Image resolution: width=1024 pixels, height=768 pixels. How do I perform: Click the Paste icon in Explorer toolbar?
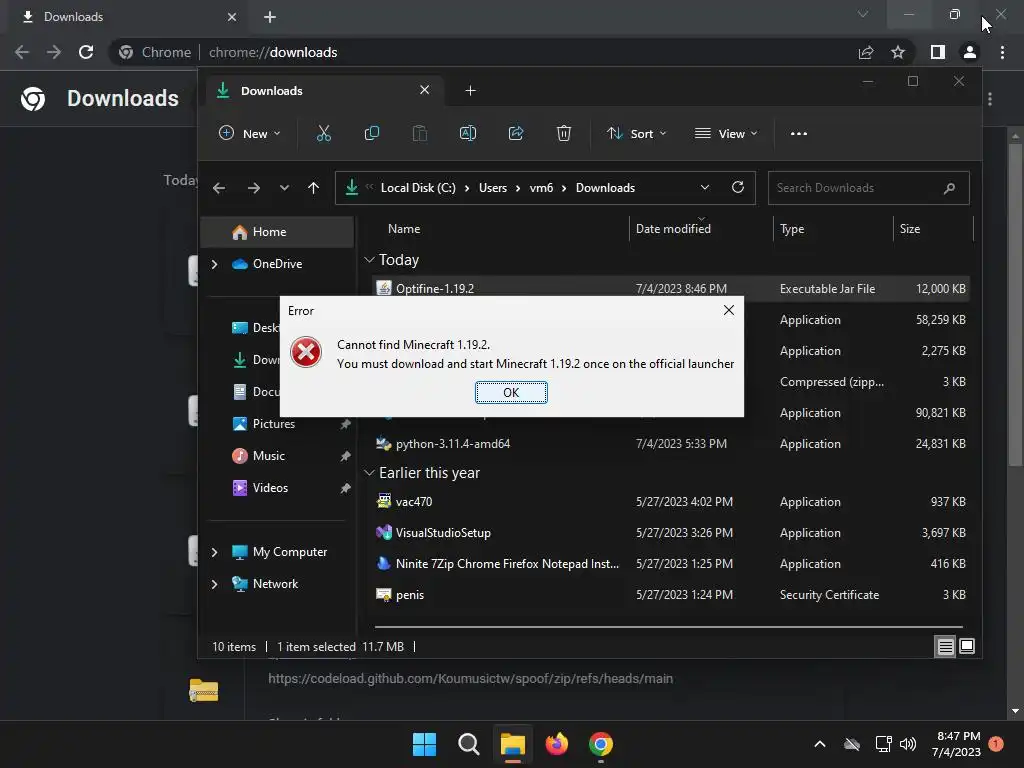pyautogui.click(x=420, y=134)
